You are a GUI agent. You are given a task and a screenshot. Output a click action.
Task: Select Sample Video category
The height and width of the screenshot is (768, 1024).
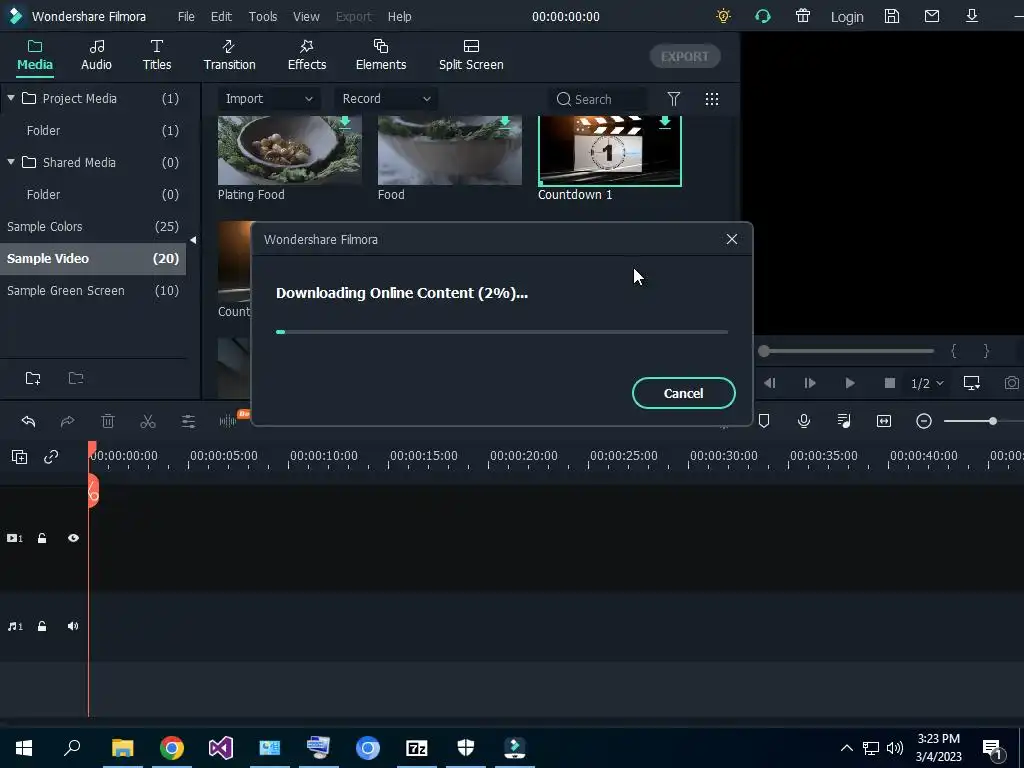pyautogui.click(x=93, y=259)
